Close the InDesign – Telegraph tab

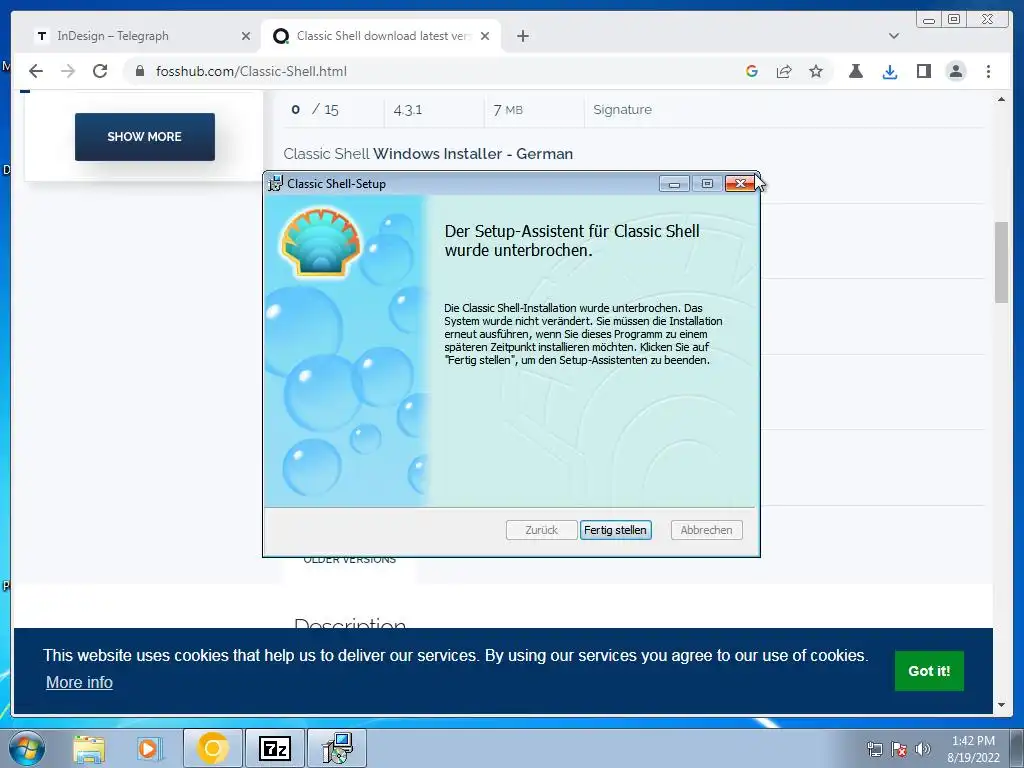tap(246, 36)
